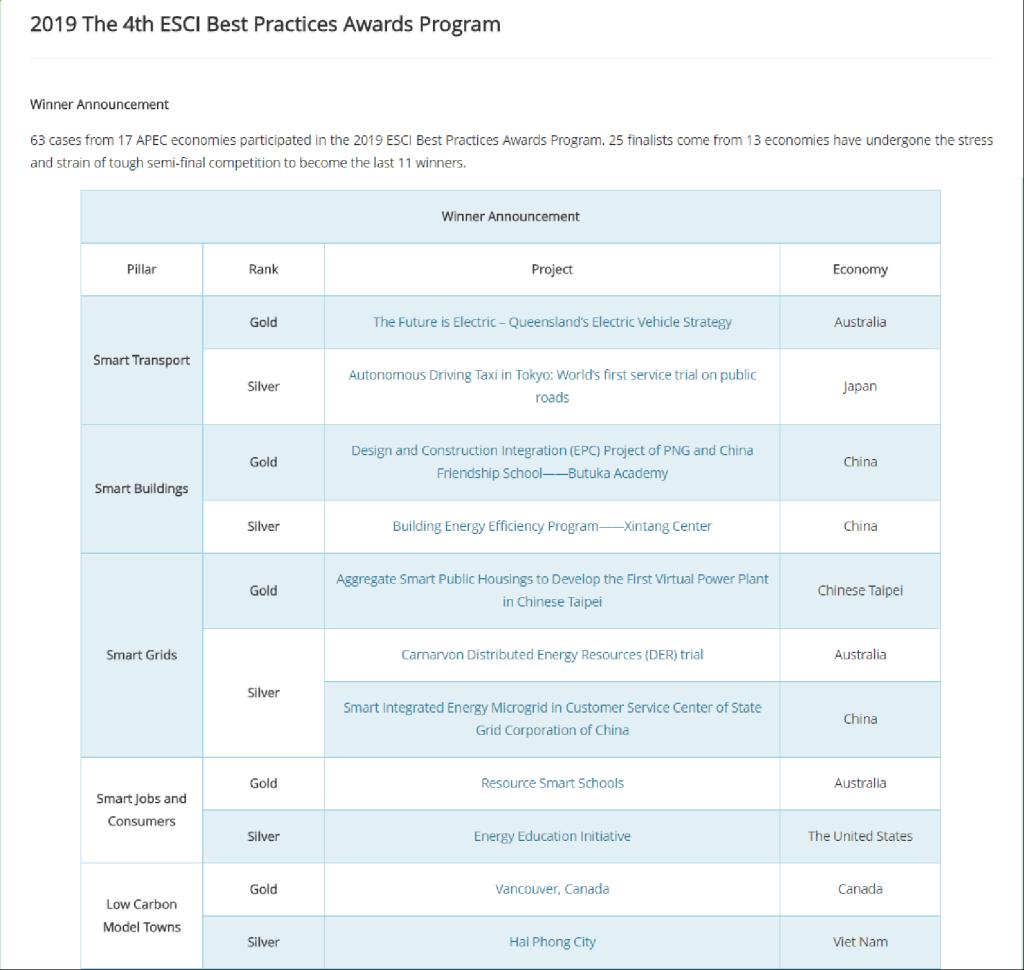The height and width of the screenshot is (970, 1024).
Task: Open the Energy Education Initiative link
Action: (552, 836)
